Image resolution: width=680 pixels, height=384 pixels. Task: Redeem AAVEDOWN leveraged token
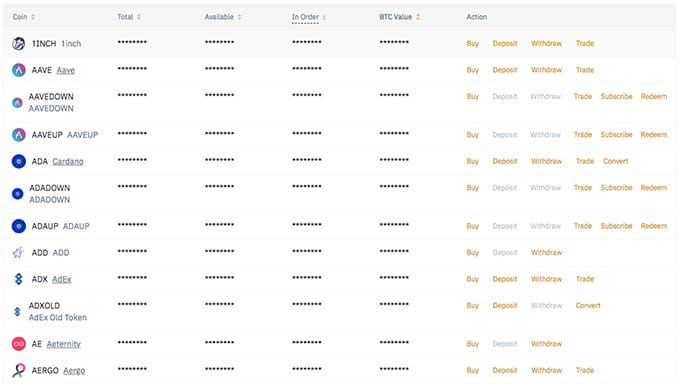pos(654,96)
